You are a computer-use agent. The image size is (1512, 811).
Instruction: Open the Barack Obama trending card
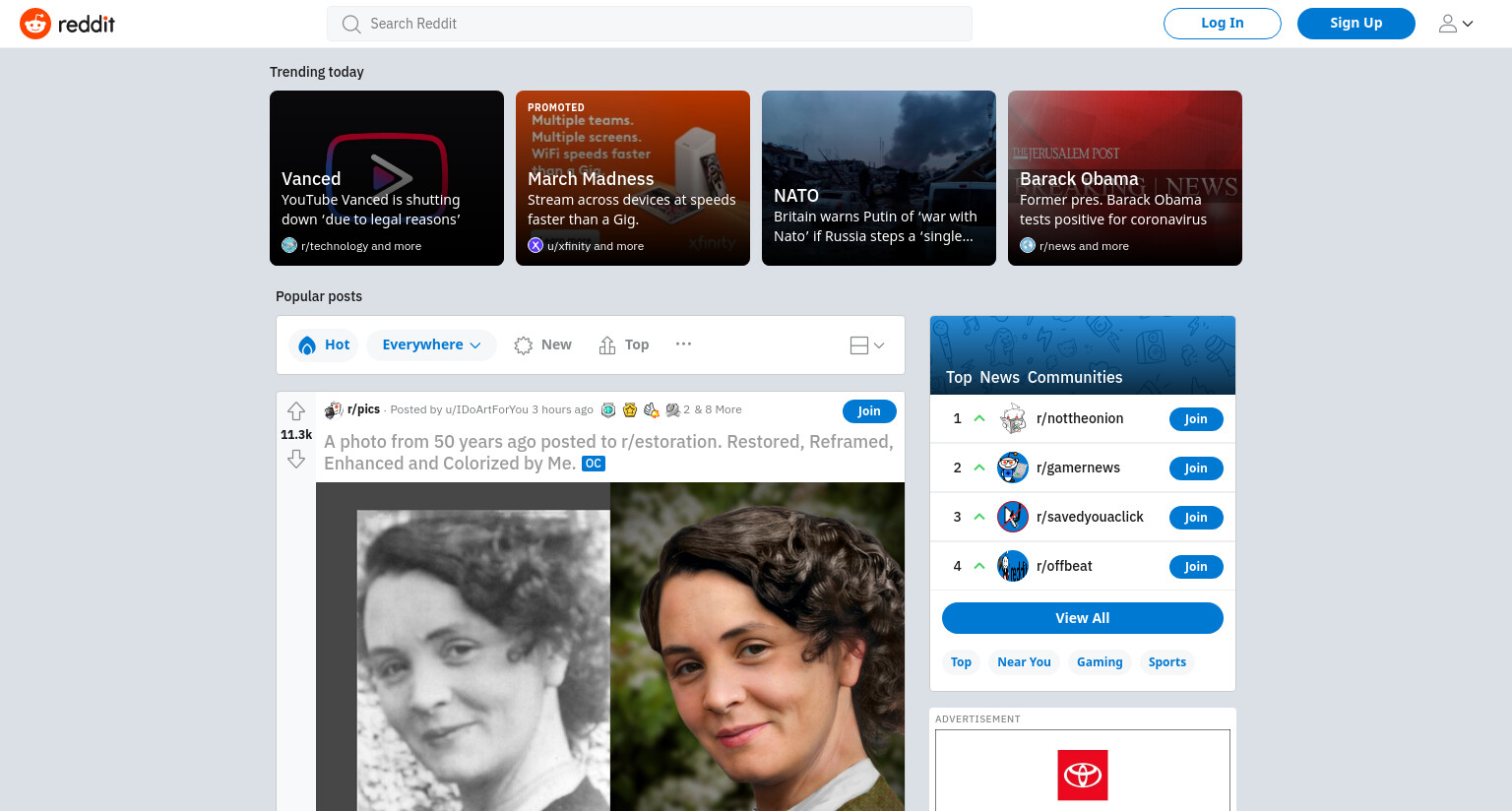(1125, 178)
